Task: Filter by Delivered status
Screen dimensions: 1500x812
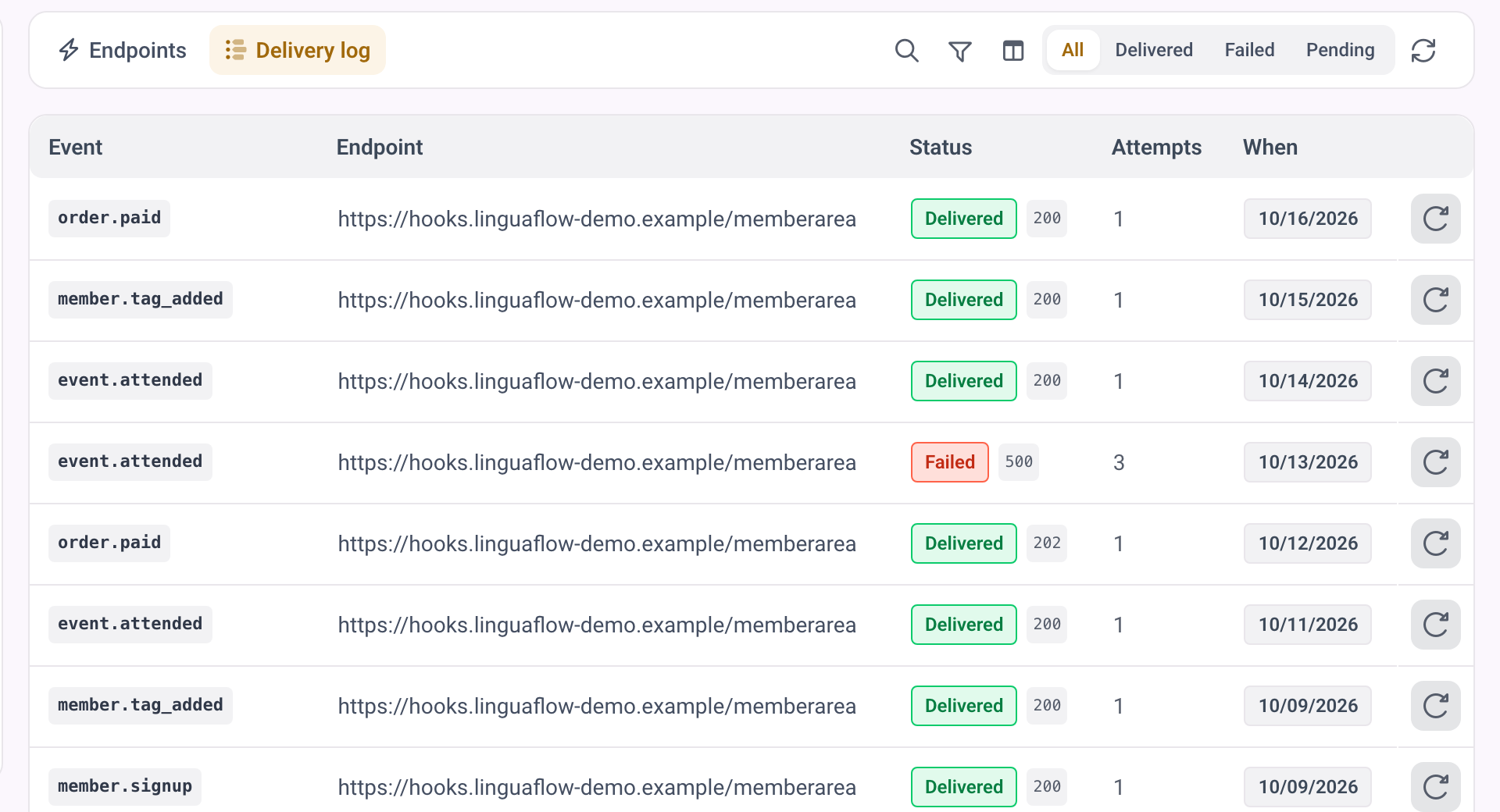Action: pyautogui.click(x=1154, y=51)
